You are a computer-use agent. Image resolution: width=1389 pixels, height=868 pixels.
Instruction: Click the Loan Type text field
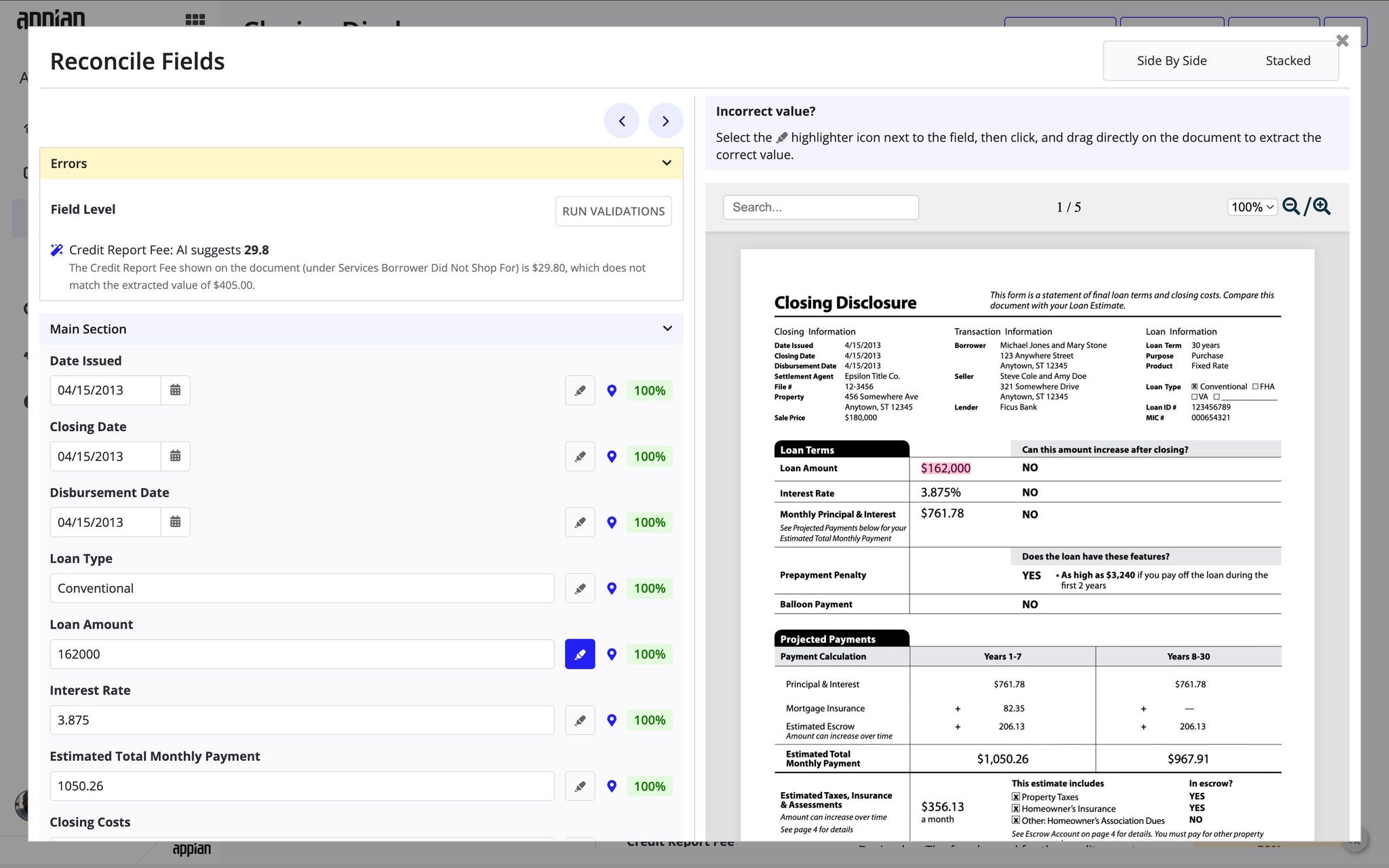pyautogui.click(x=302, y=589)
